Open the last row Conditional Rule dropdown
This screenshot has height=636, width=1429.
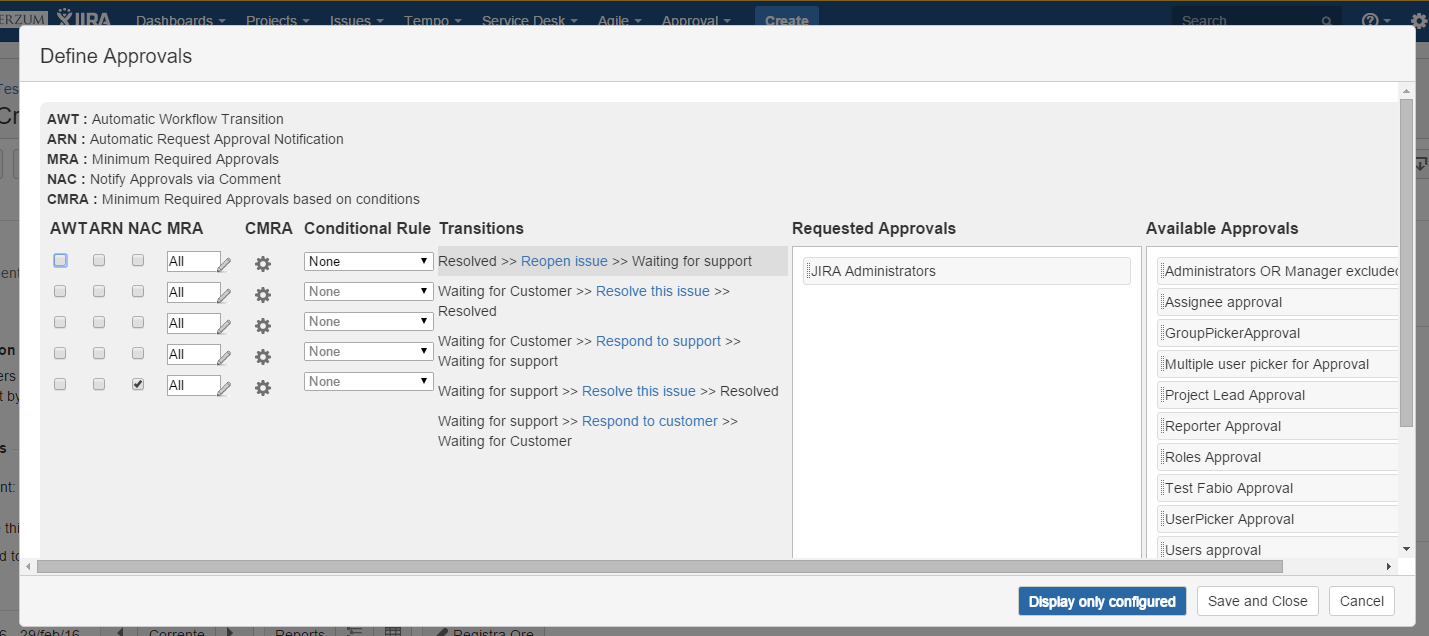click(x=368, y=382)
